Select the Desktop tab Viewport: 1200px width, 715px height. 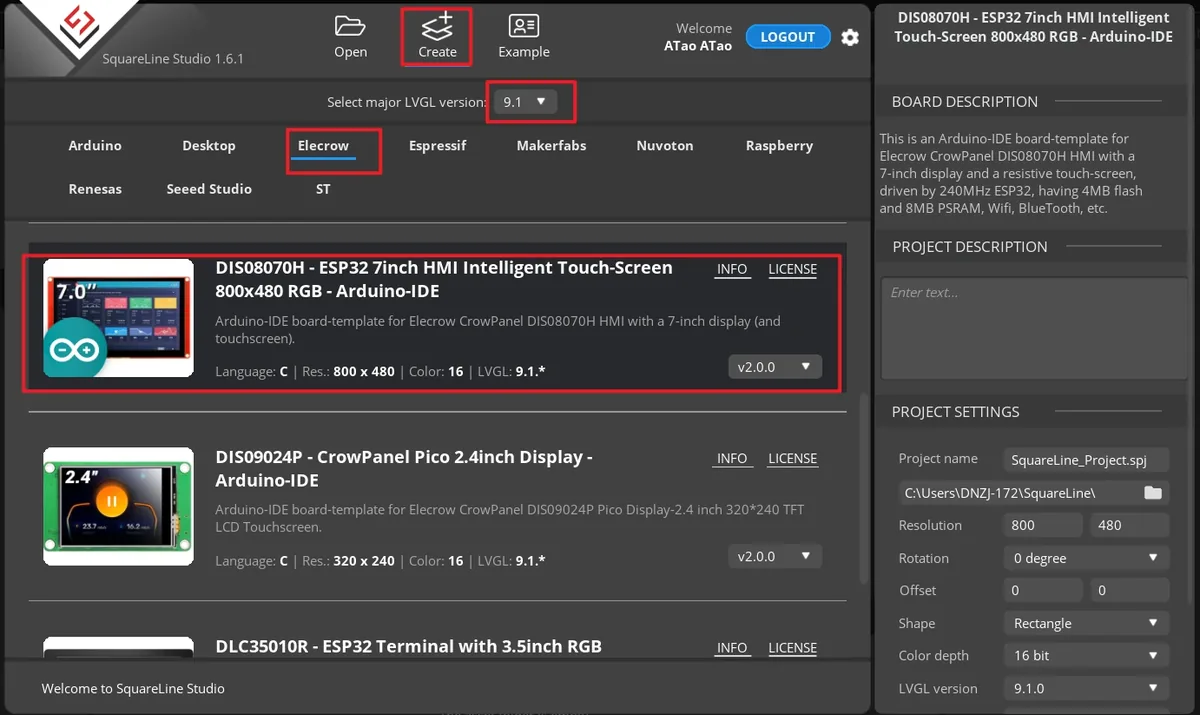click(209, 146)
